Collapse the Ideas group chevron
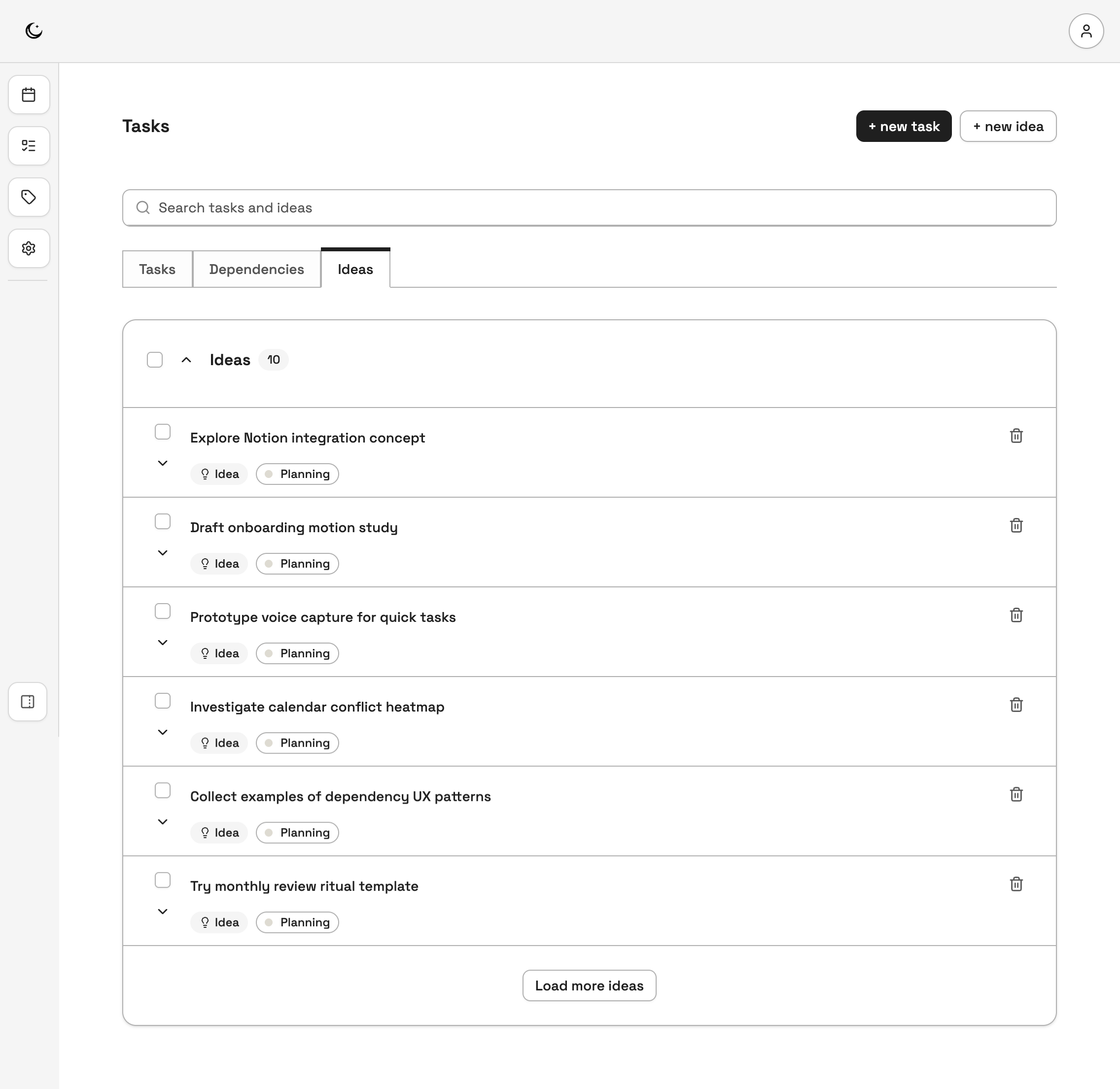1120x1089 pixels. [186, 360]
